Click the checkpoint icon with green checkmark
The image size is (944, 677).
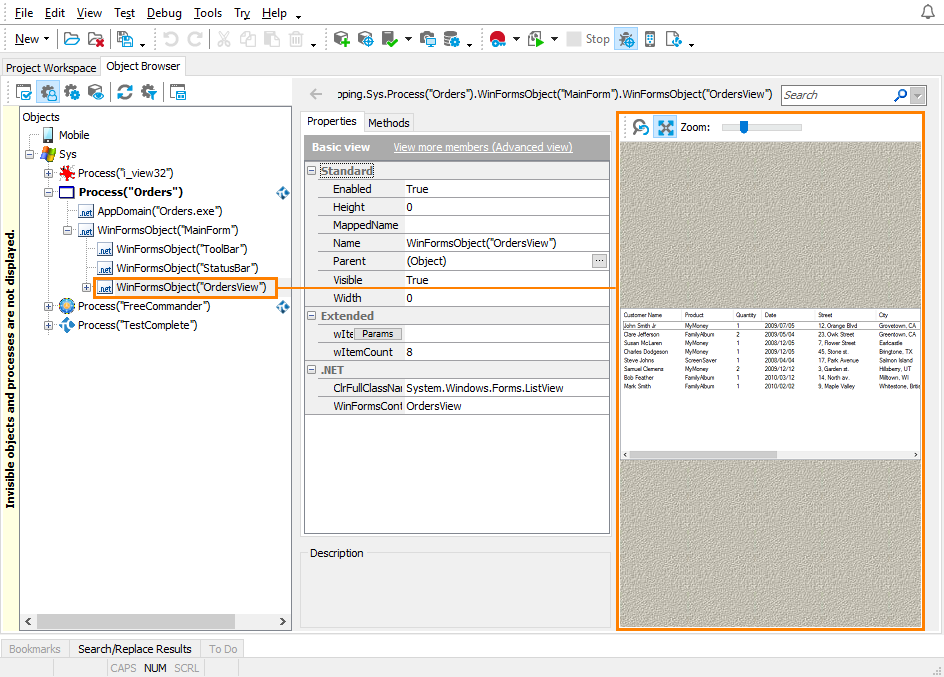(x=390, y=39)
